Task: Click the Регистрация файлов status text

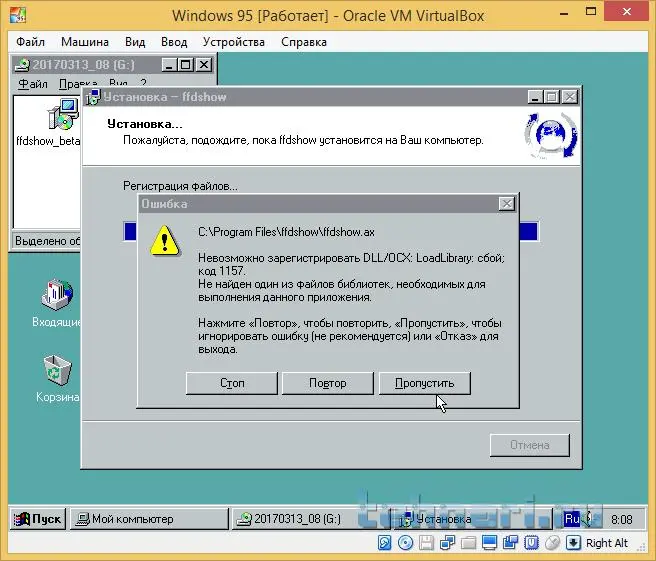Action: 180,186
